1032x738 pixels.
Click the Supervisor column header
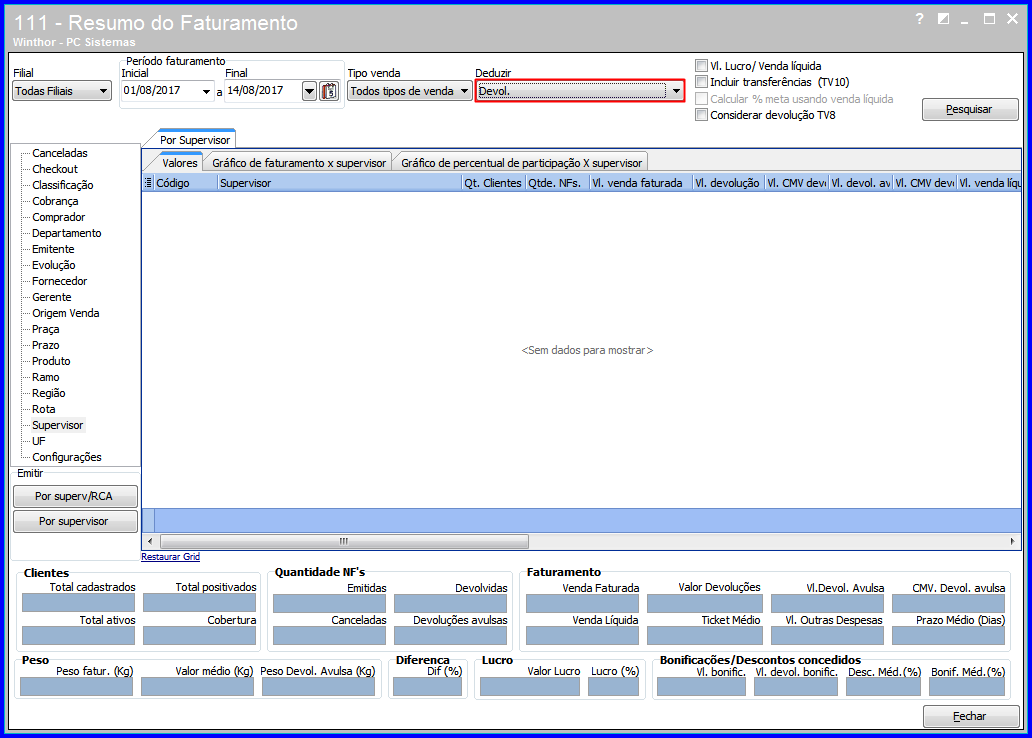tap(339, 183)
